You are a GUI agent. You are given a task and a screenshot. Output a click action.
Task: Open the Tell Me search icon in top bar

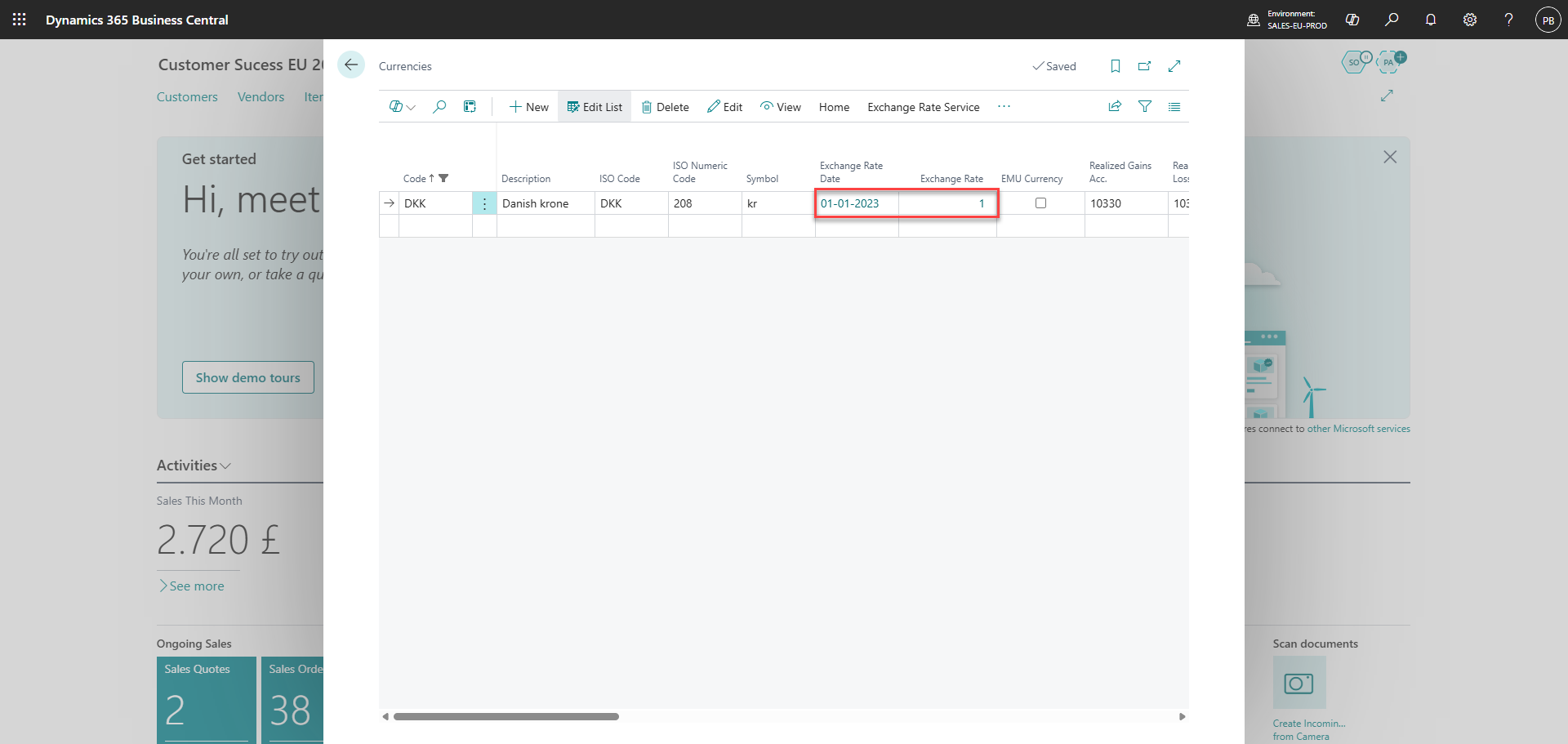click(1392, 20)
